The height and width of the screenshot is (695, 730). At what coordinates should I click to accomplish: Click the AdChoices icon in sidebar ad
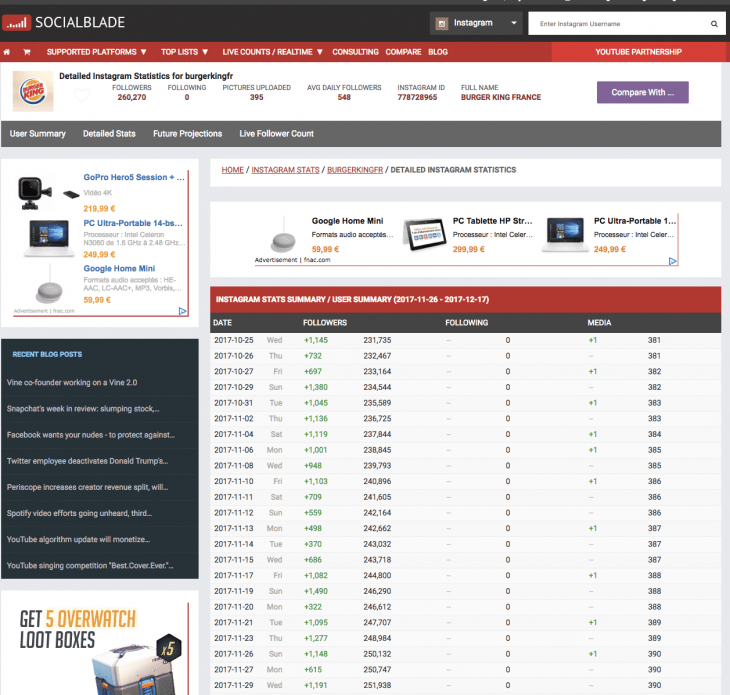pos(183,311)
